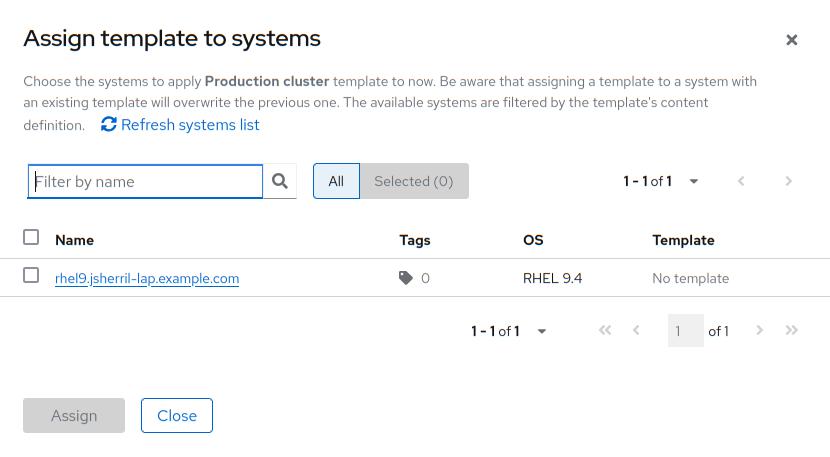Click top pagination previous page arrow

(x=741, y=181)
